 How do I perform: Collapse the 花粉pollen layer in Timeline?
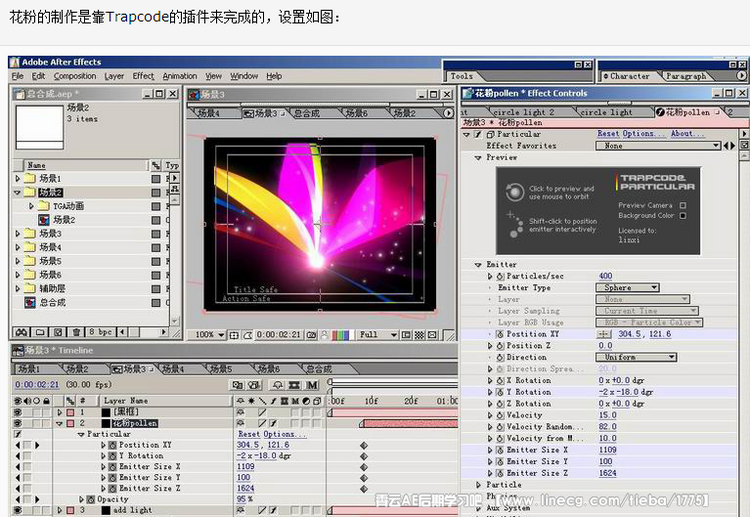[x=60, y=423]
